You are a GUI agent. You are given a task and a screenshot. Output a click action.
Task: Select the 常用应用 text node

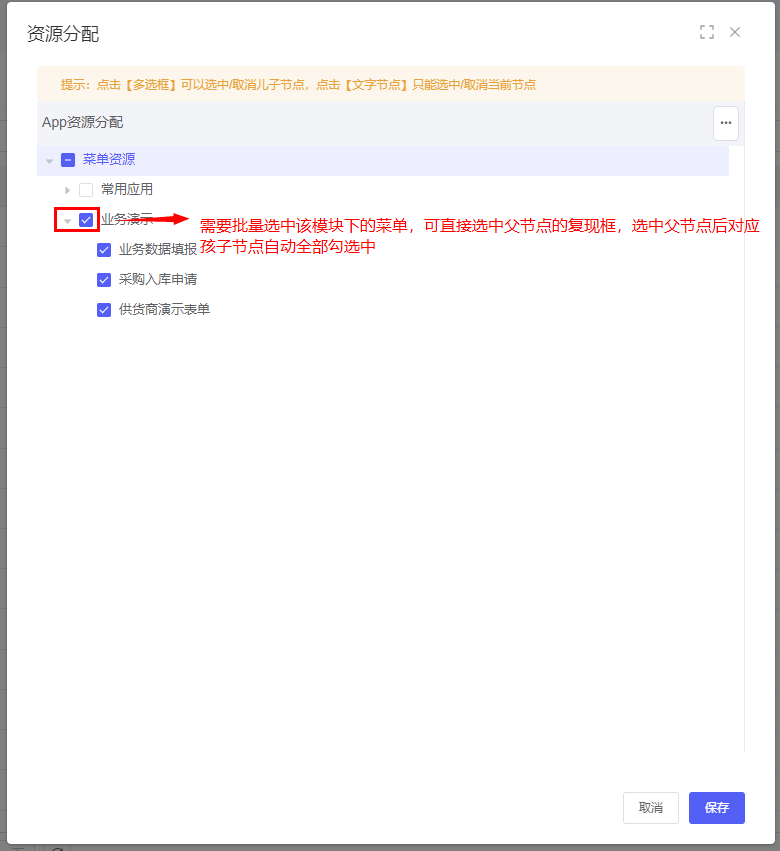coord(127,189)
